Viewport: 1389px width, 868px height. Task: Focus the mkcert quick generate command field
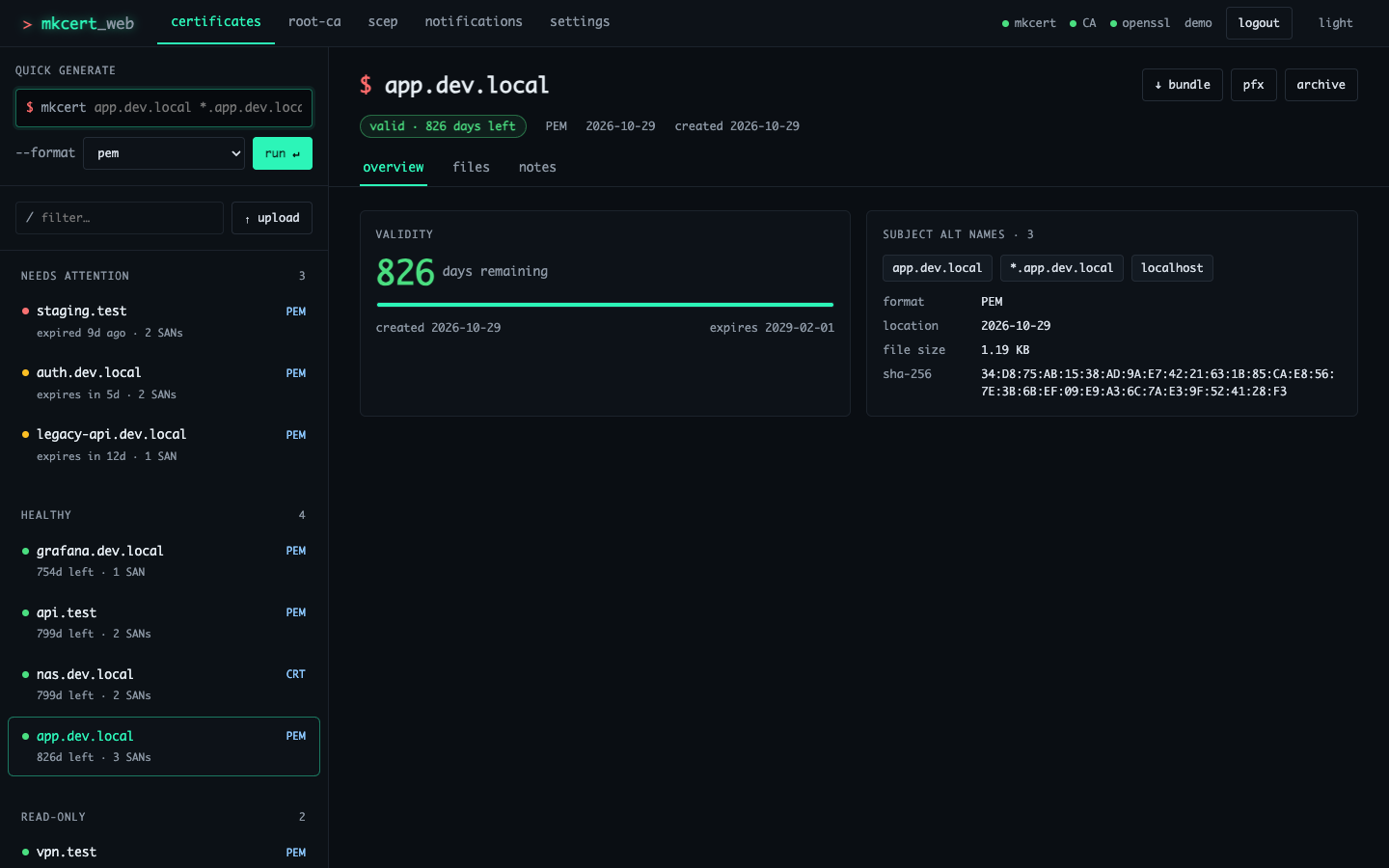[x=164, y=108]
